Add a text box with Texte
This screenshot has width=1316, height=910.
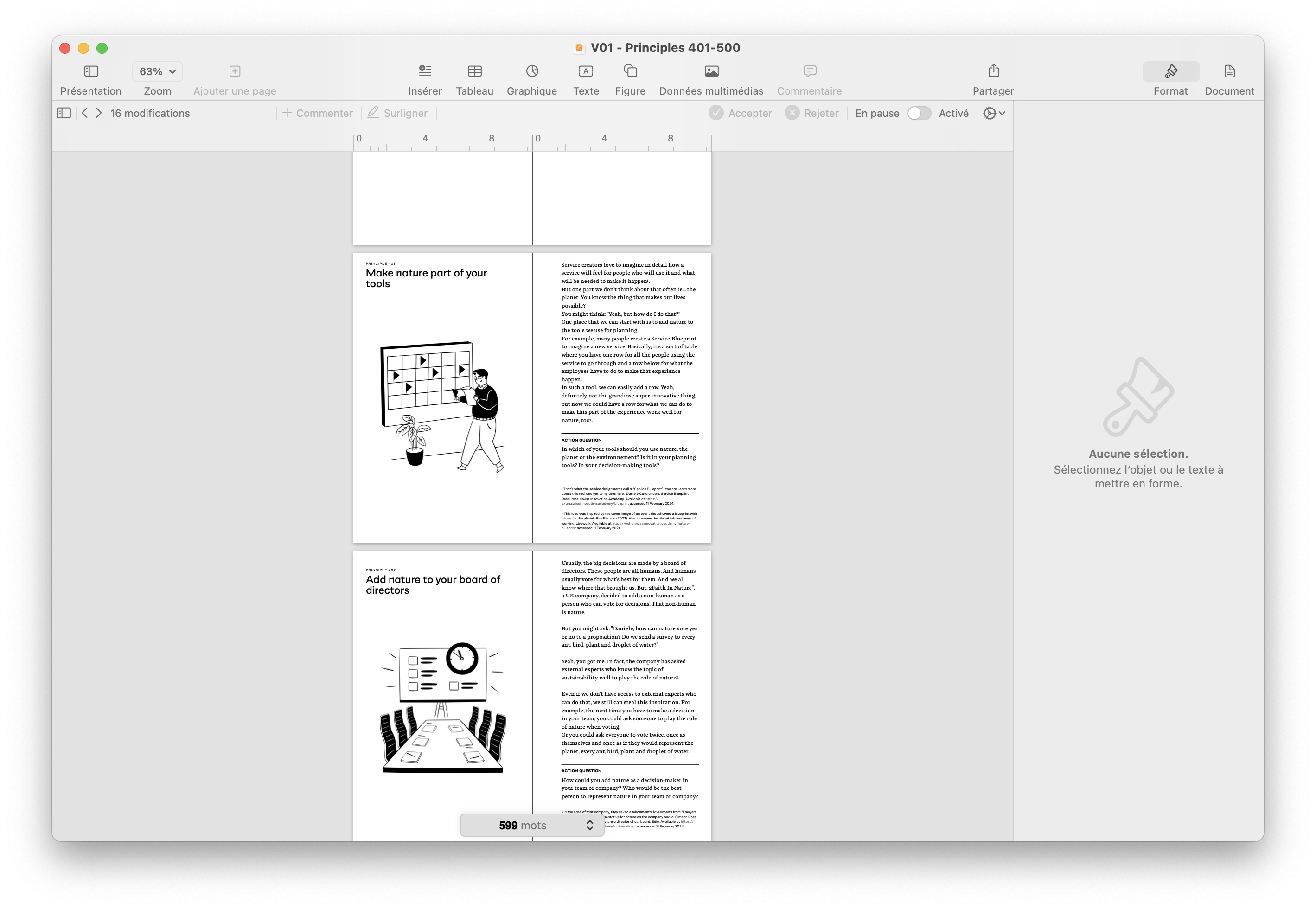[x=585, y=71]
